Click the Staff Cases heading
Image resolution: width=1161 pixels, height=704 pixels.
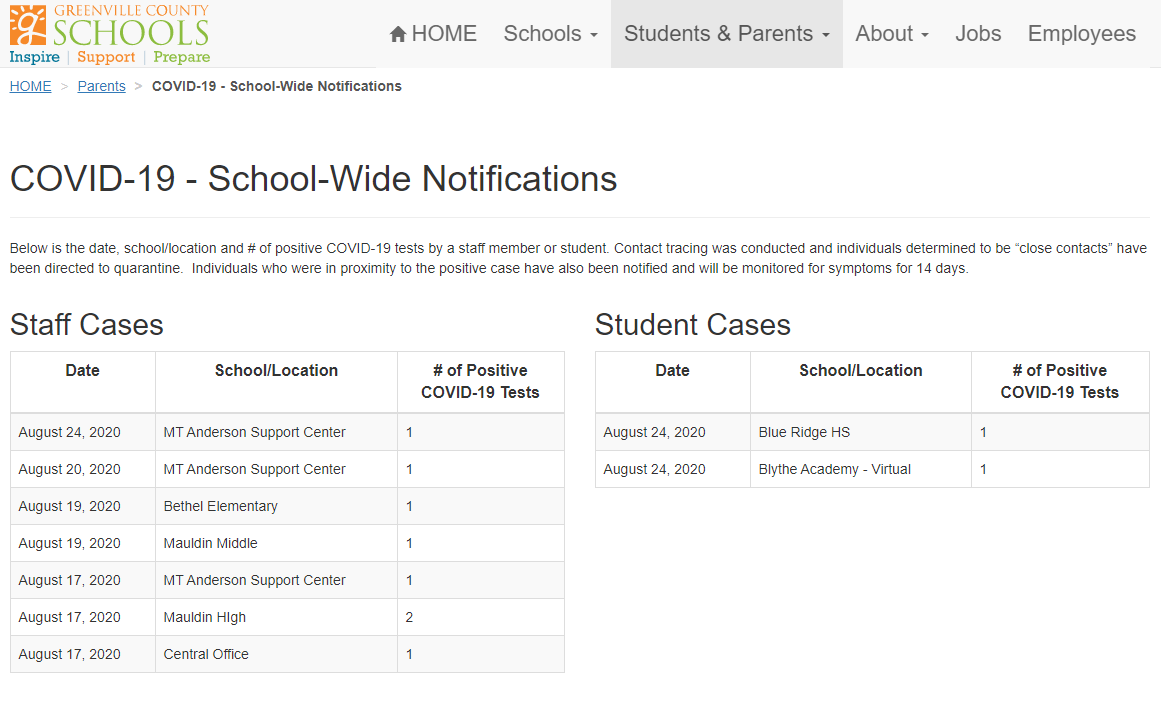tap(87, 325)
